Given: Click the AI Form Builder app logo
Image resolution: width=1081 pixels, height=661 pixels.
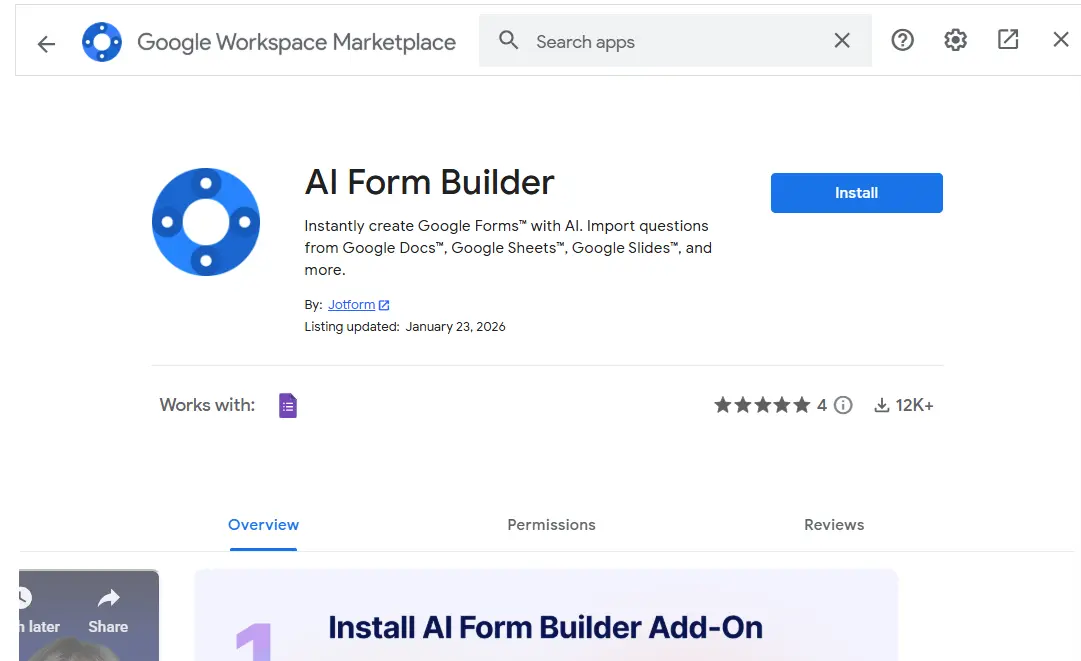Looking at the screenshot, I should (x=206, y=221).
